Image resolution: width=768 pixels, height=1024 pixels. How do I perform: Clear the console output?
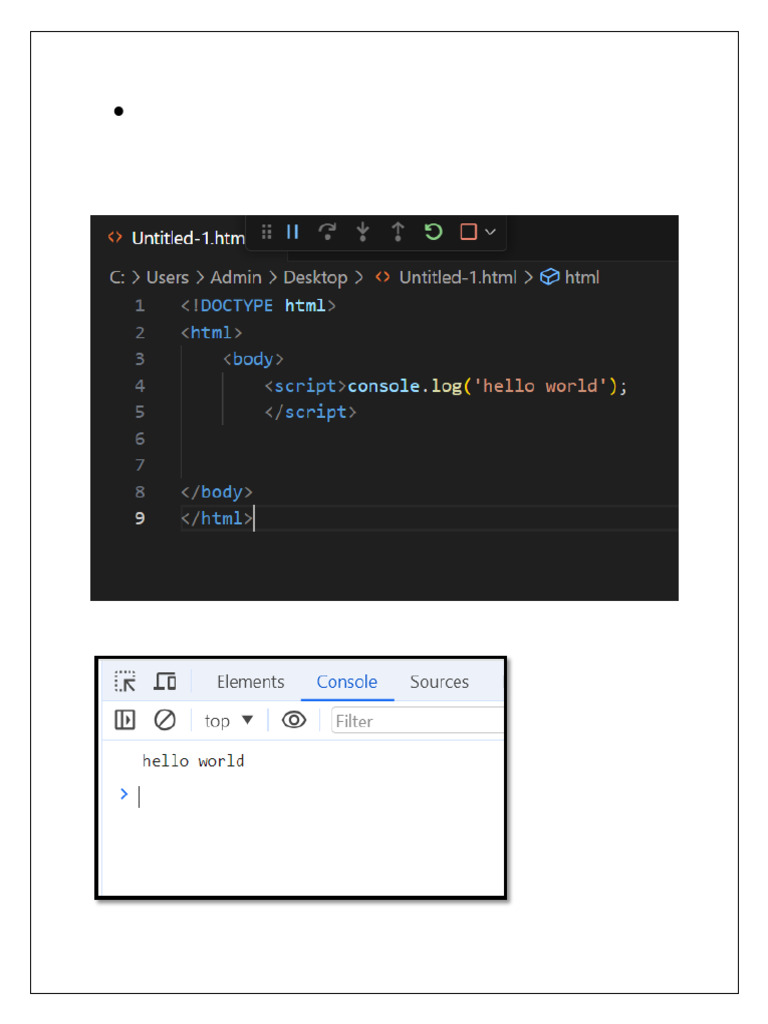tap(165, 720)
